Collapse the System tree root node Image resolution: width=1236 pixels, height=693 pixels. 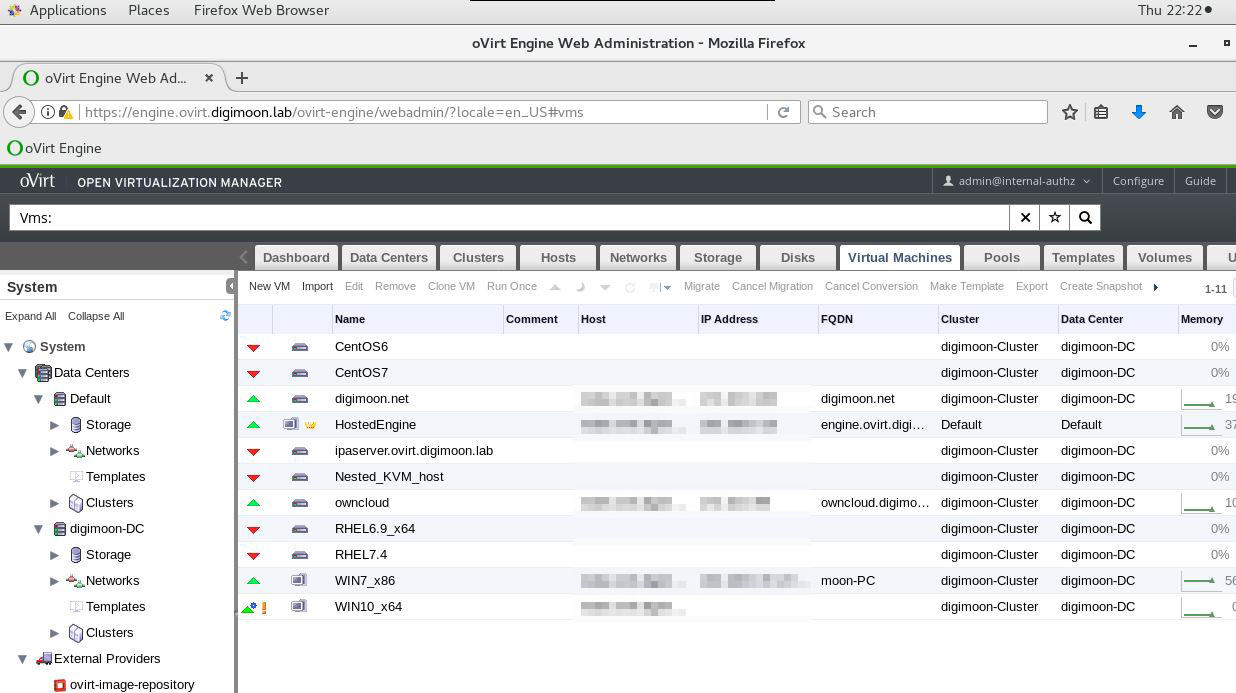pyautogui.click(x=9, y=347)
